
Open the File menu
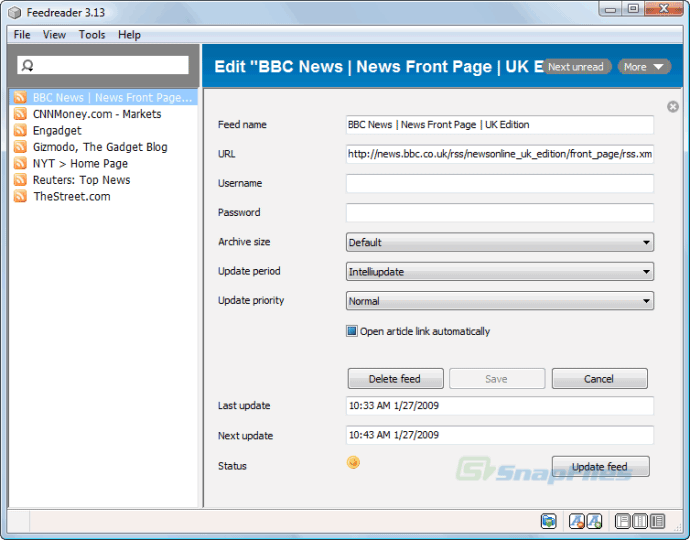(22, 35)
